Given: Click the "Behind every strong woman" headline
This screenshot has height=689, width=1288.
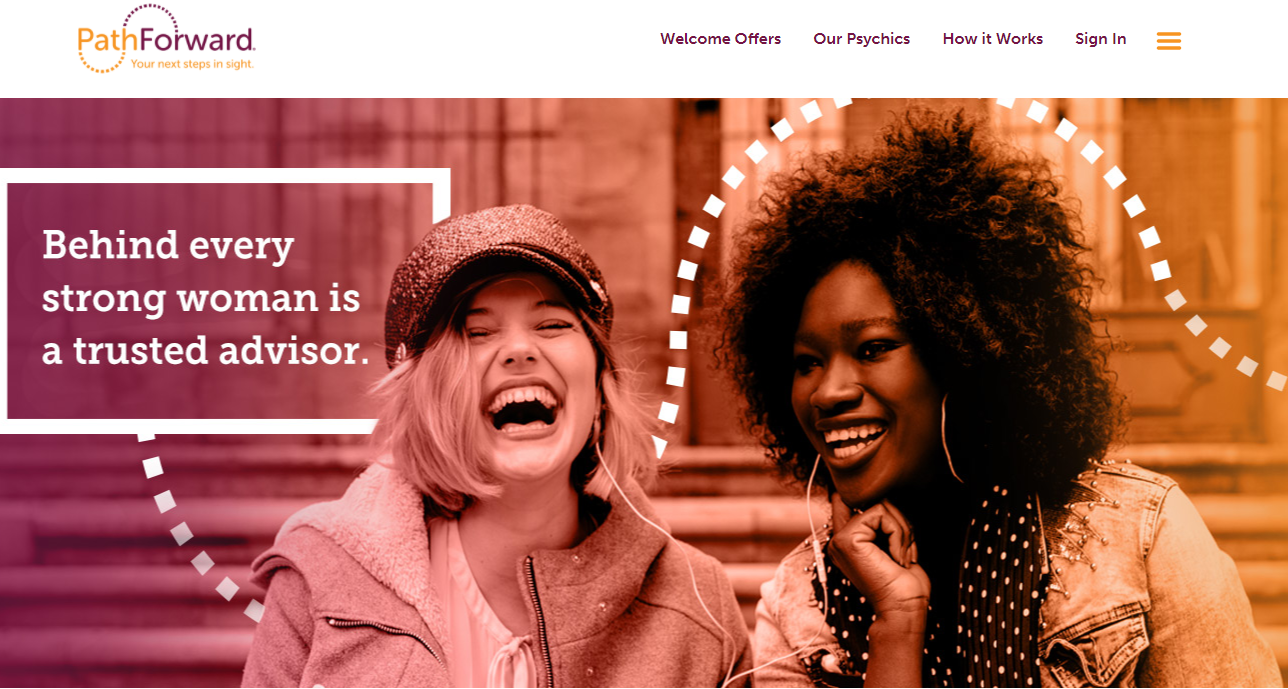Looking at the screenshot, I should coord(201,272).
